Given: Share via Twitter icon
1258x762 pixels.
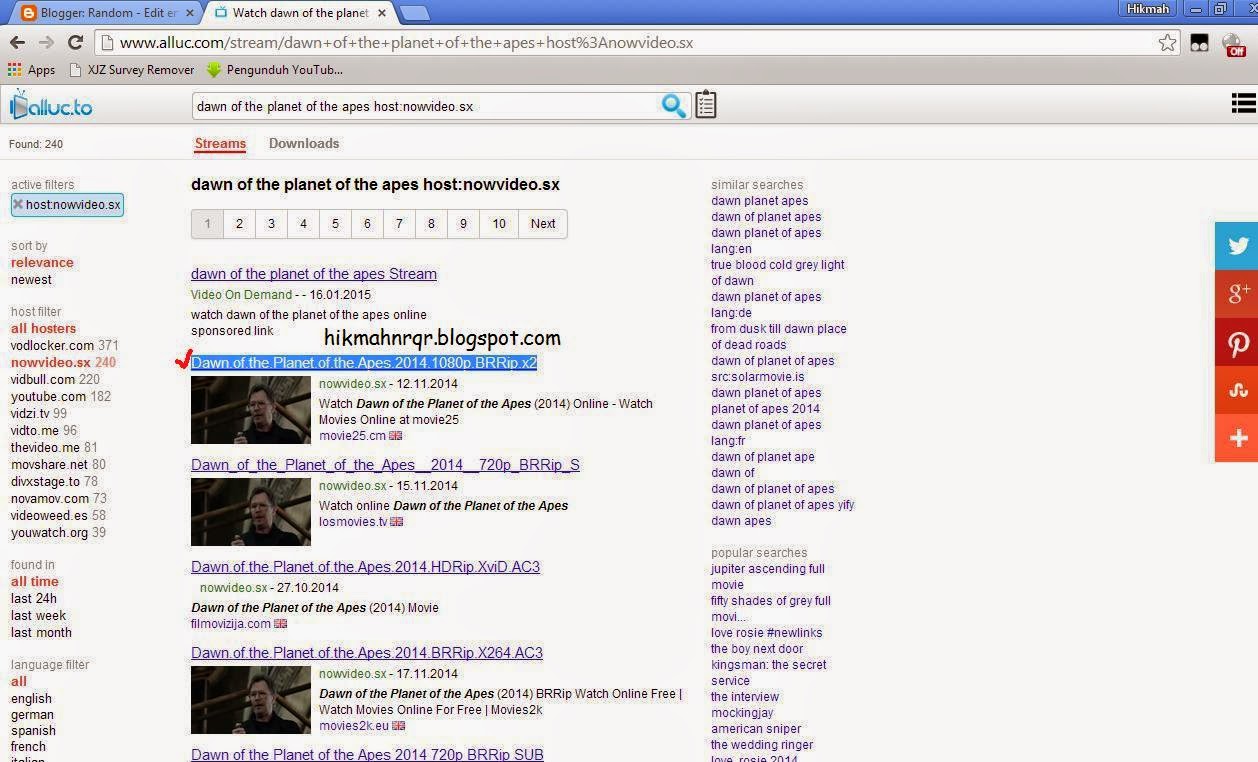Looking at the screenshot, I should [x=1237, y=246].
